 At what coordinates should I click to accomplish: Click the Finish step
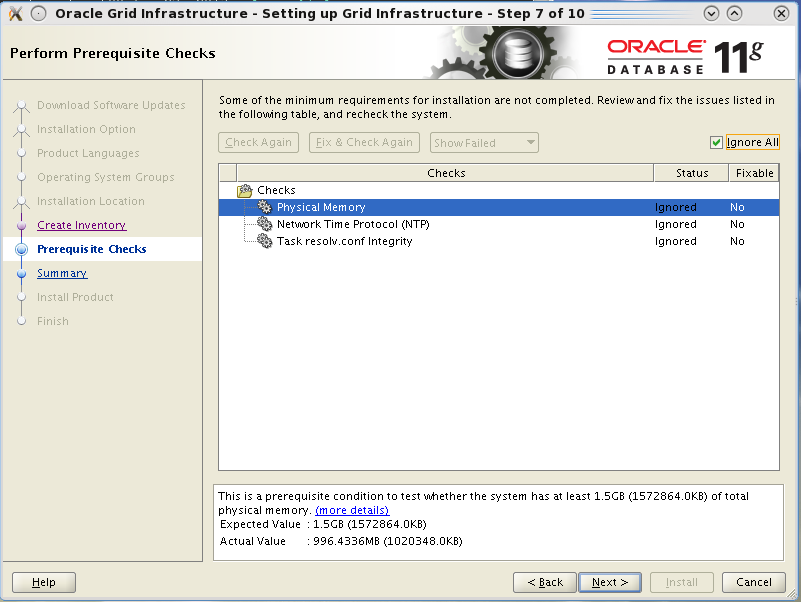[53, 321]
